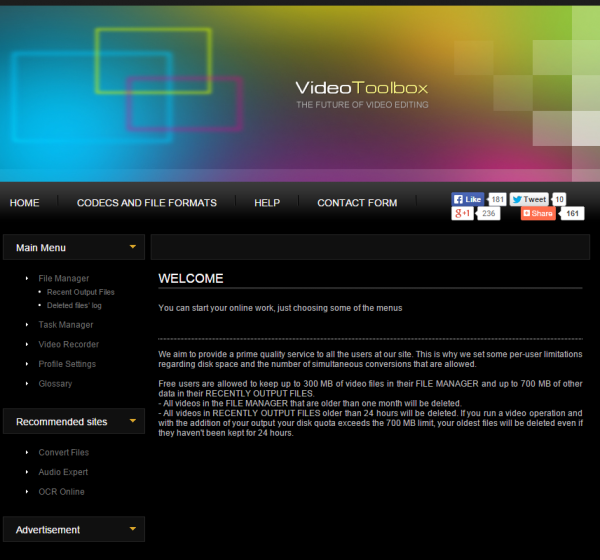Screen dimensions: 600x560
Task: Click the WELCOME heading
Action: click(191, 278)
